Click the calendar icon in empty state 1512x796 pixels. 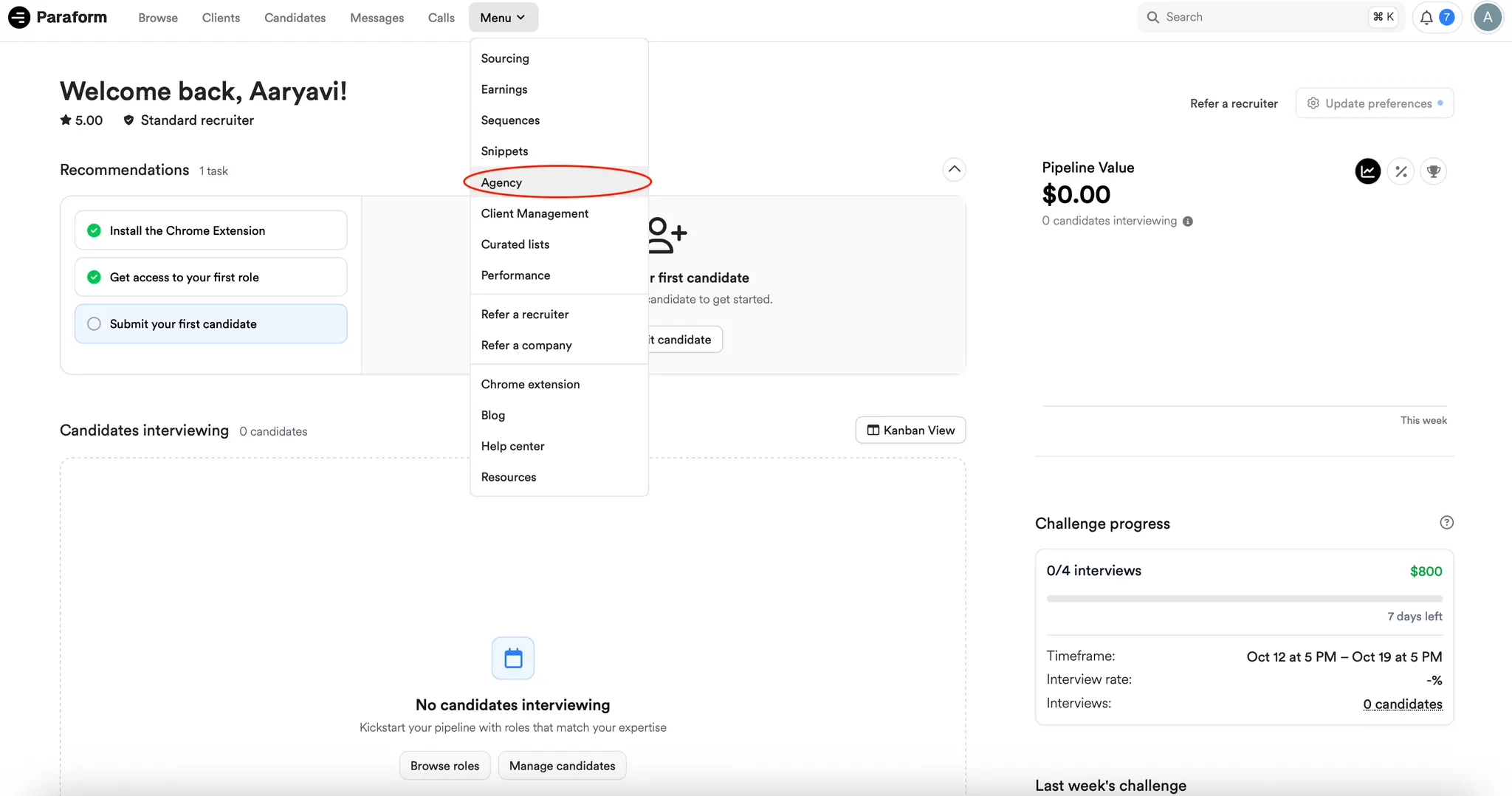[x=513, y=658]
